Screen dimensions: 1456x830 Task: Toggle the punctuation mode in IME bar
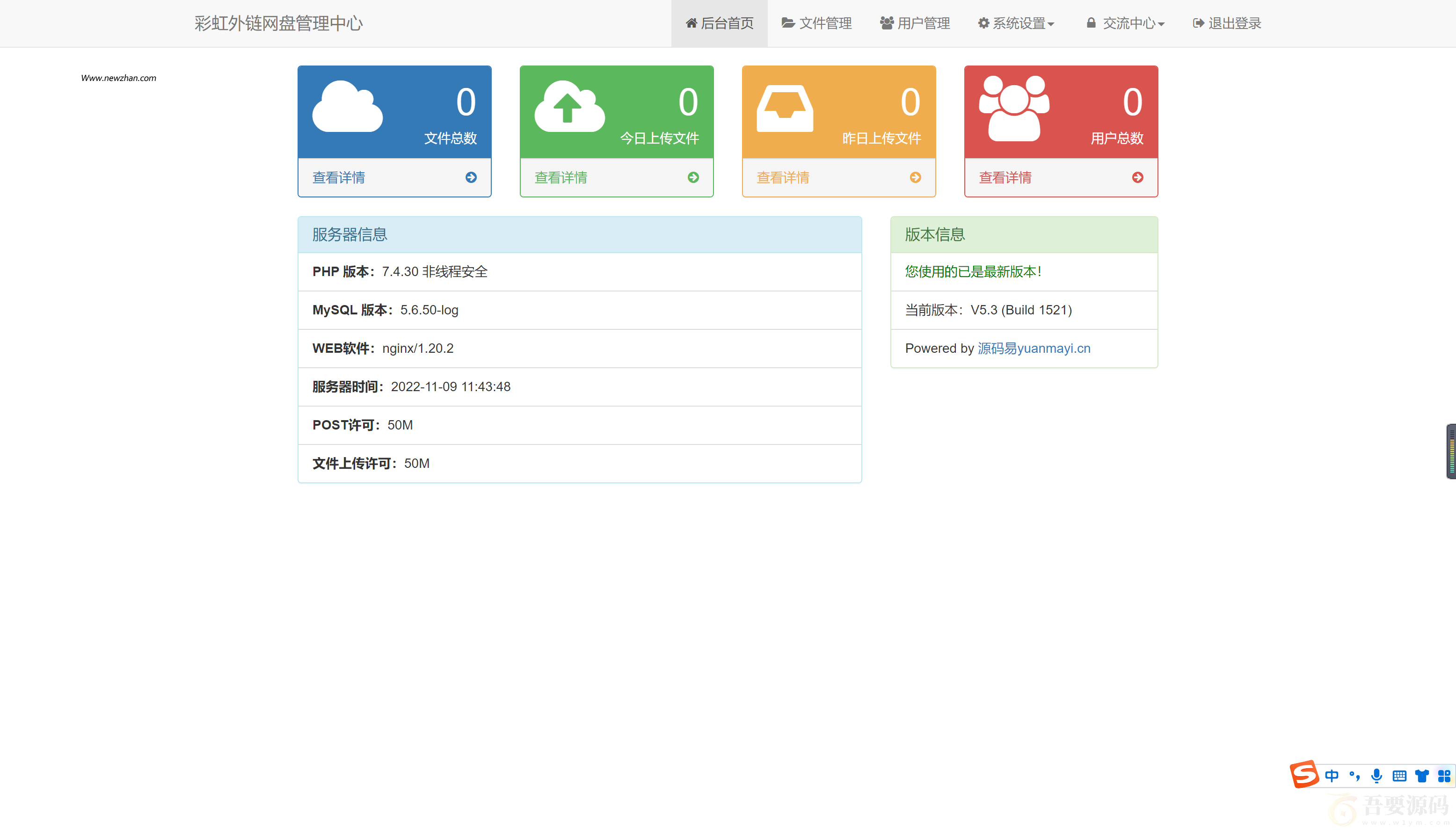click(x=1354, y=776)
